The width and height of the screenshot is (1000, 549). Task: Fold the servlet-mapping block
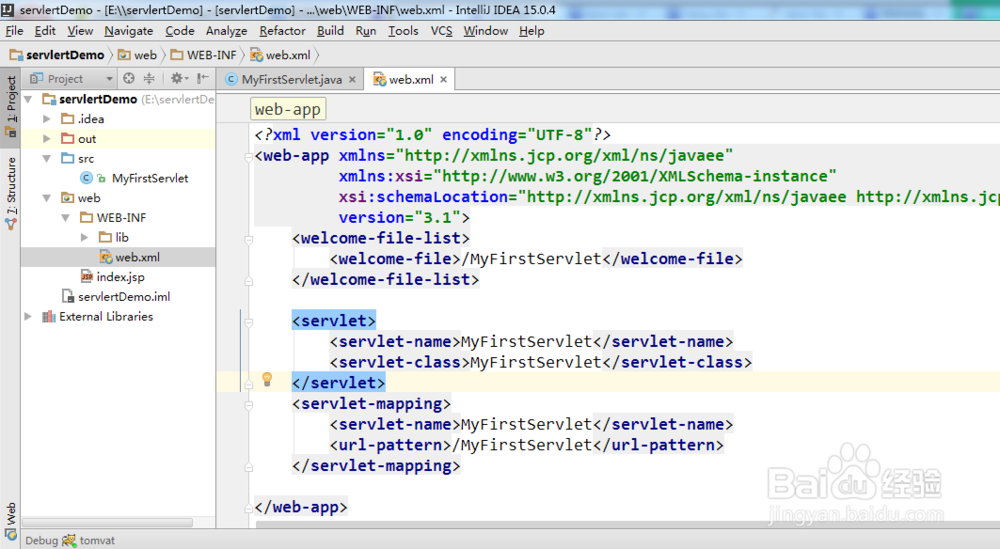[249, 405]
